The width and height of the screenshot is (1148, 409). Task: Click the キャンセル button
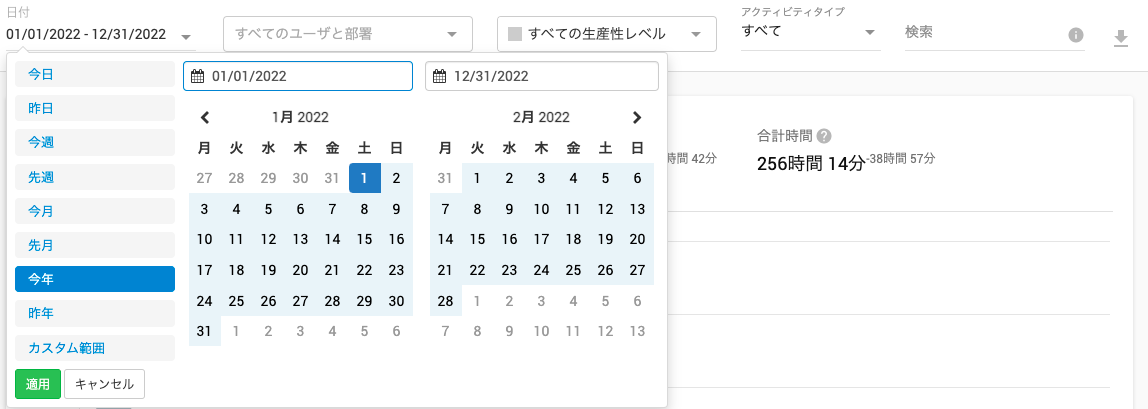pos(105,383)
